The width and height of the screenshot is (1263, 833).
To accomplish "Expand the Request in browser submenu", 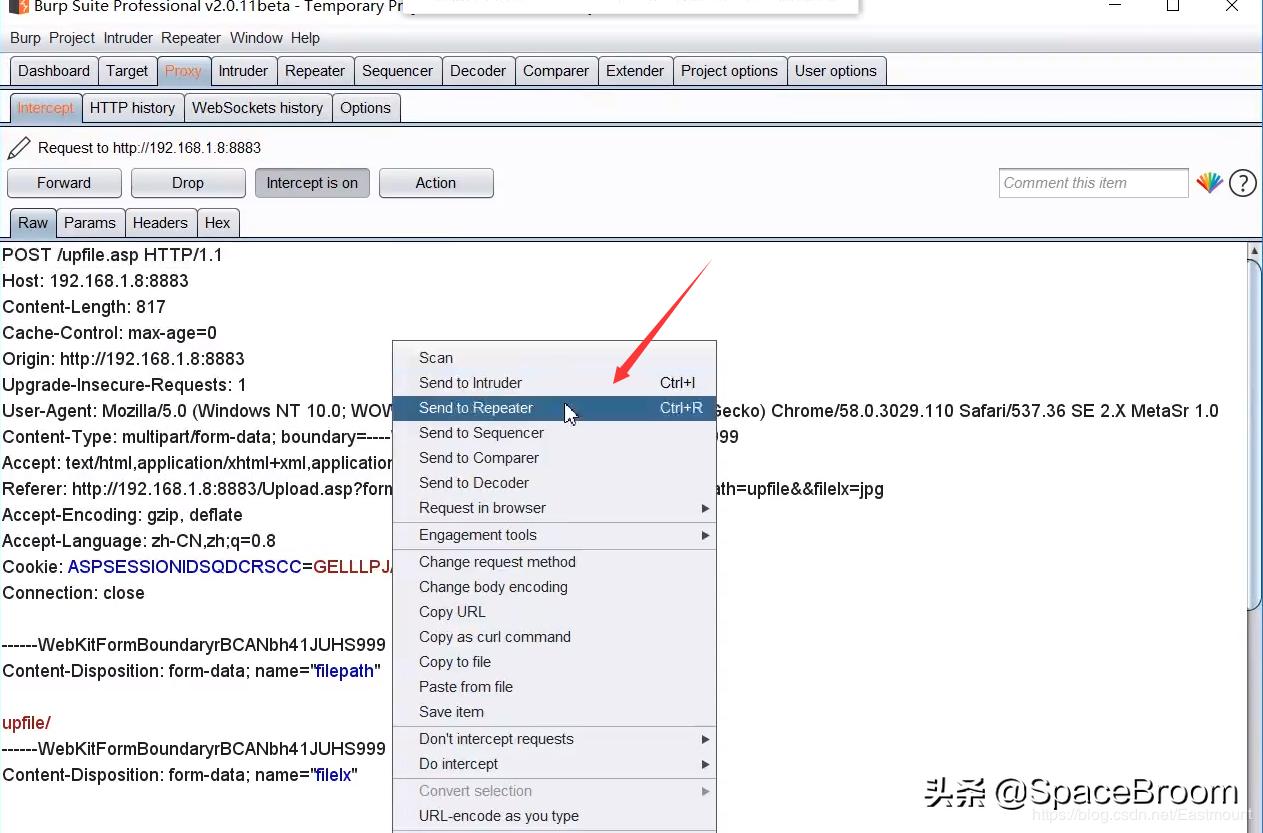I will 555,508.
